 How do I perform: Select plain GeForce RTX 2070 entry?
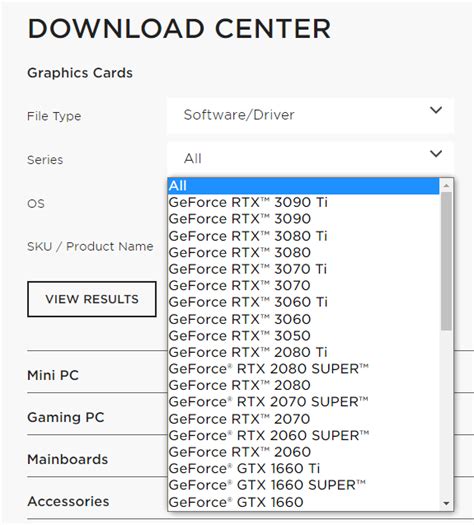304,419
